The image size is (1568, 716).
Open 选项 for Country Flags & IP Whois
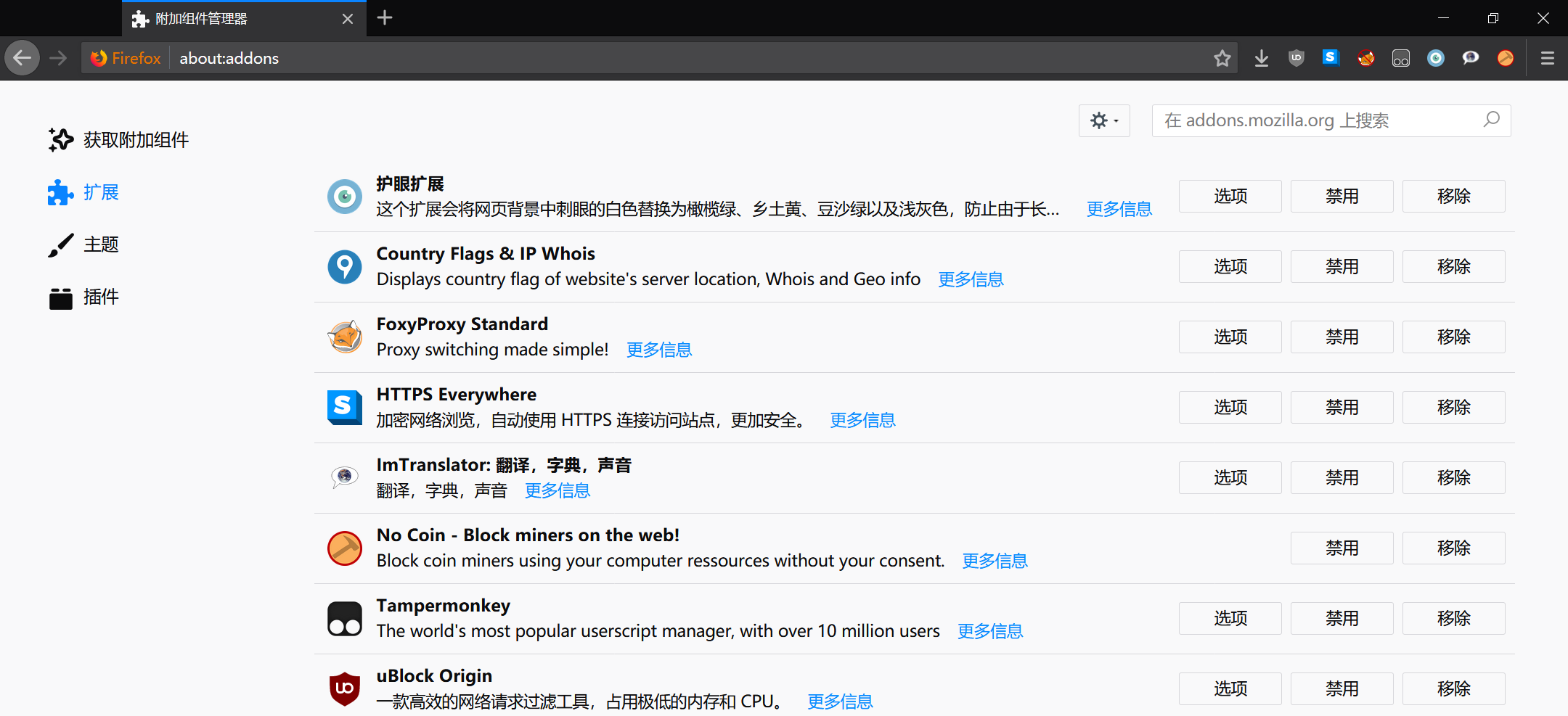[1230, 267]
